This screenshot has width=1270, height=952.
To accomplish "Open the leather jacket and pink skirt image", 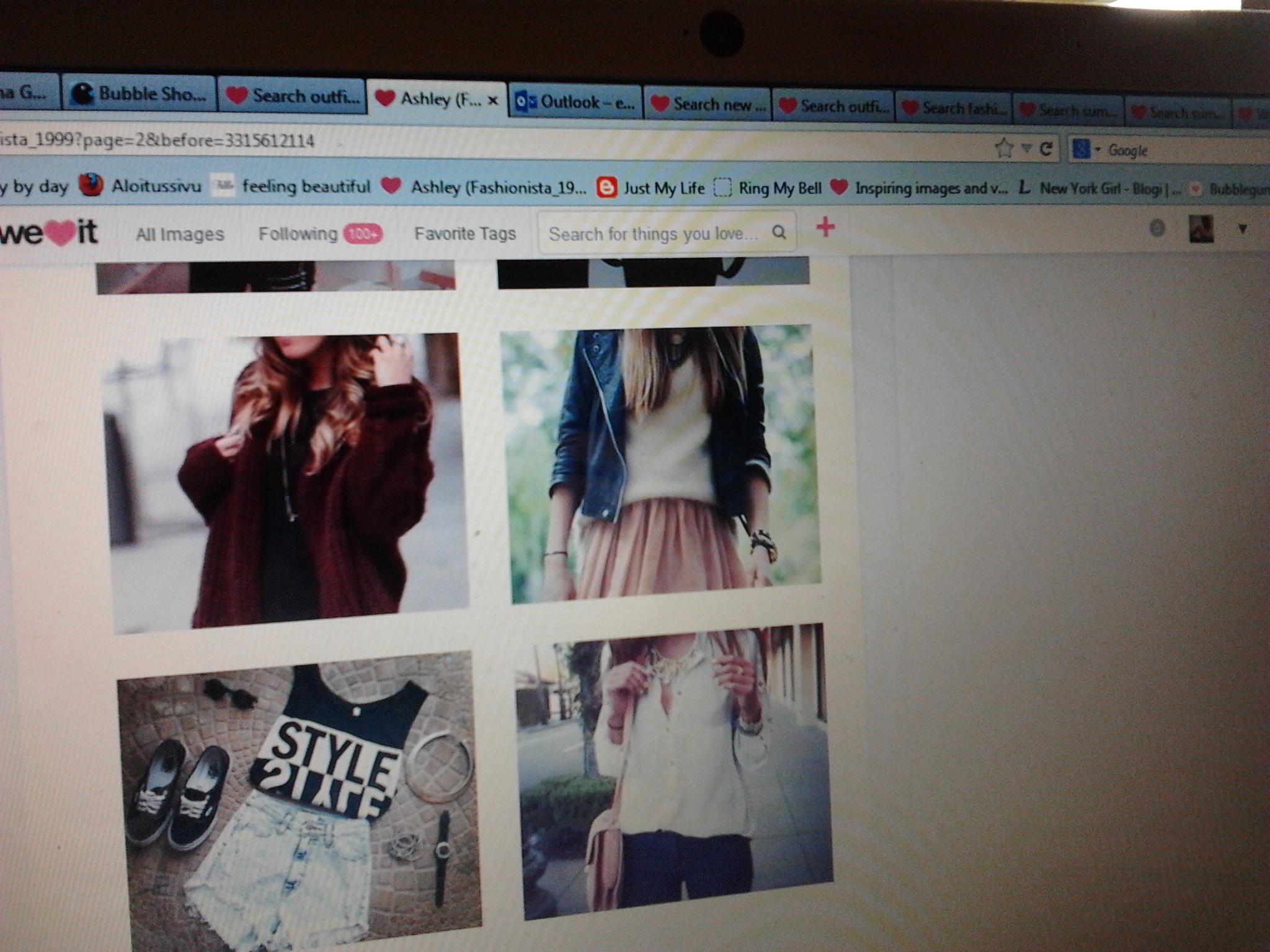I will pyautogui.click(x=661, y=464).
